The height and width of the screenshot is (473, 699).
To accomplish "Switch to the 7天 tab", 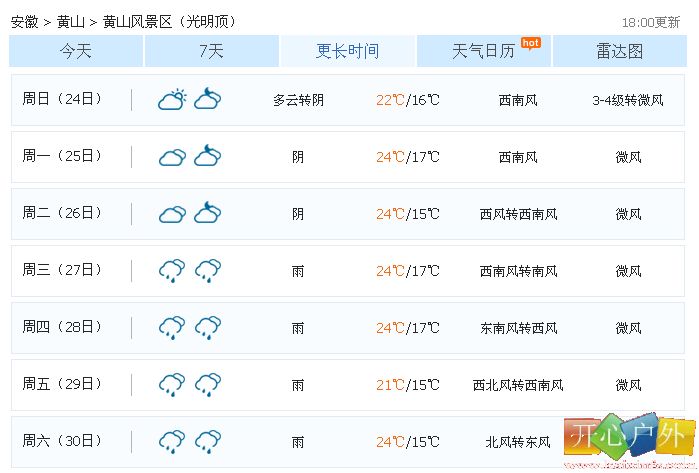I will click(212, 51).
